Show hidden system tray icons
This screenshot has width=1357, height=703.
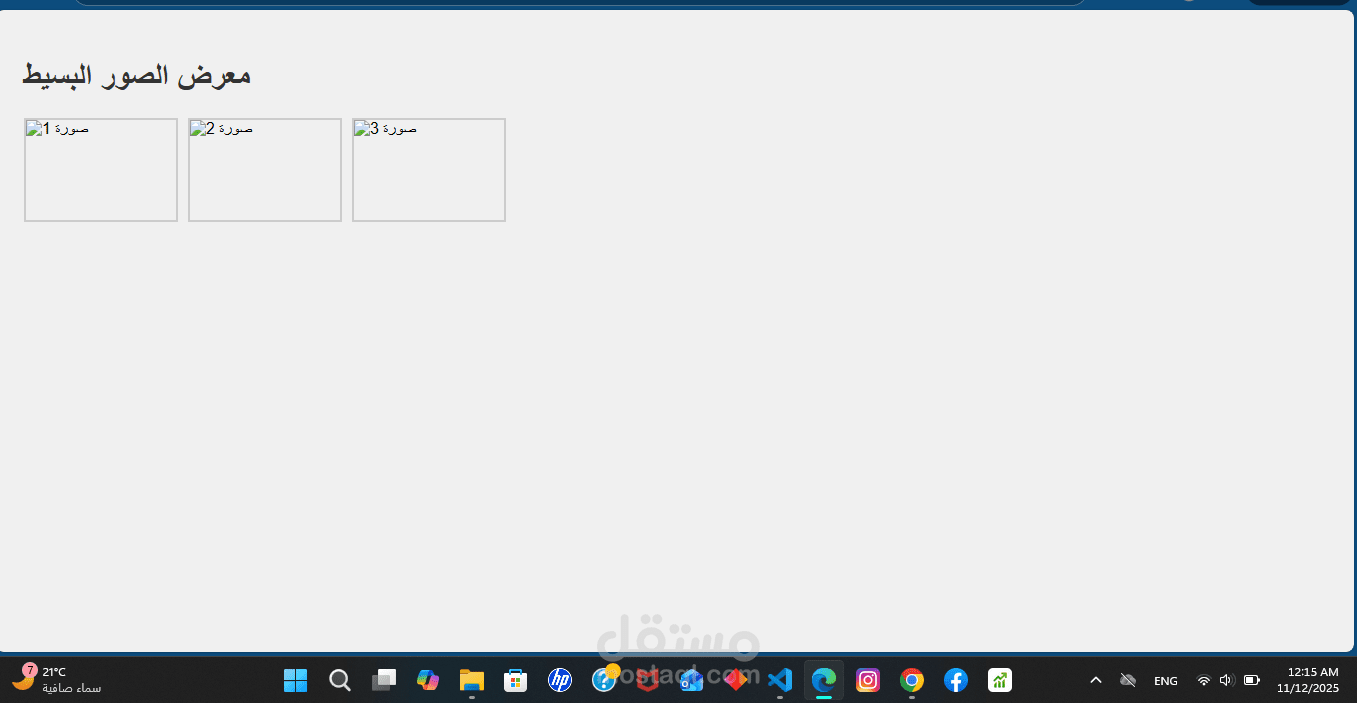(1096, 680)
